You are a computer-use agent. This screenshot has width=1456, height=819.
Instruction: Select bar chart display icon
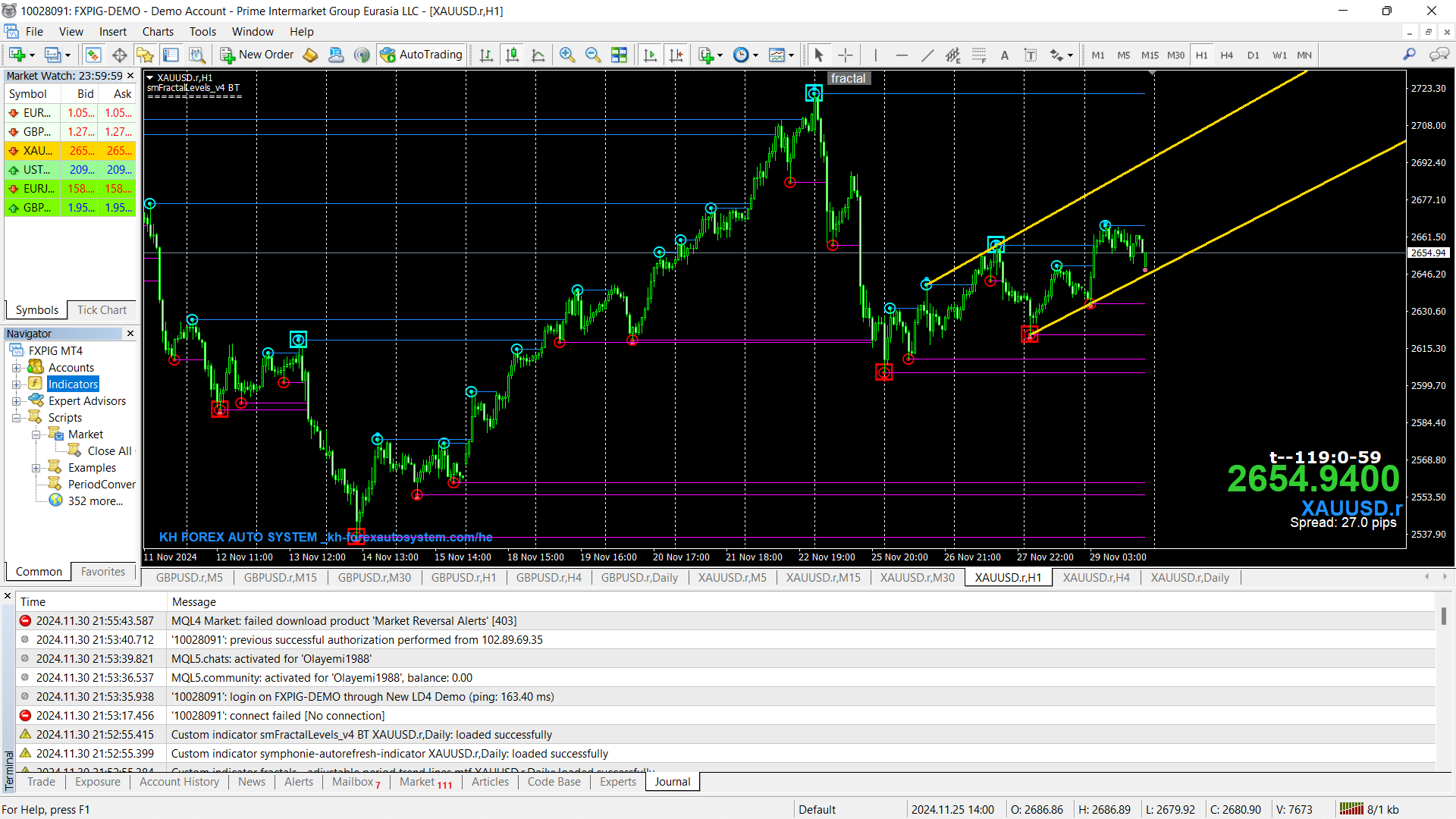click(x=486, y=55)
